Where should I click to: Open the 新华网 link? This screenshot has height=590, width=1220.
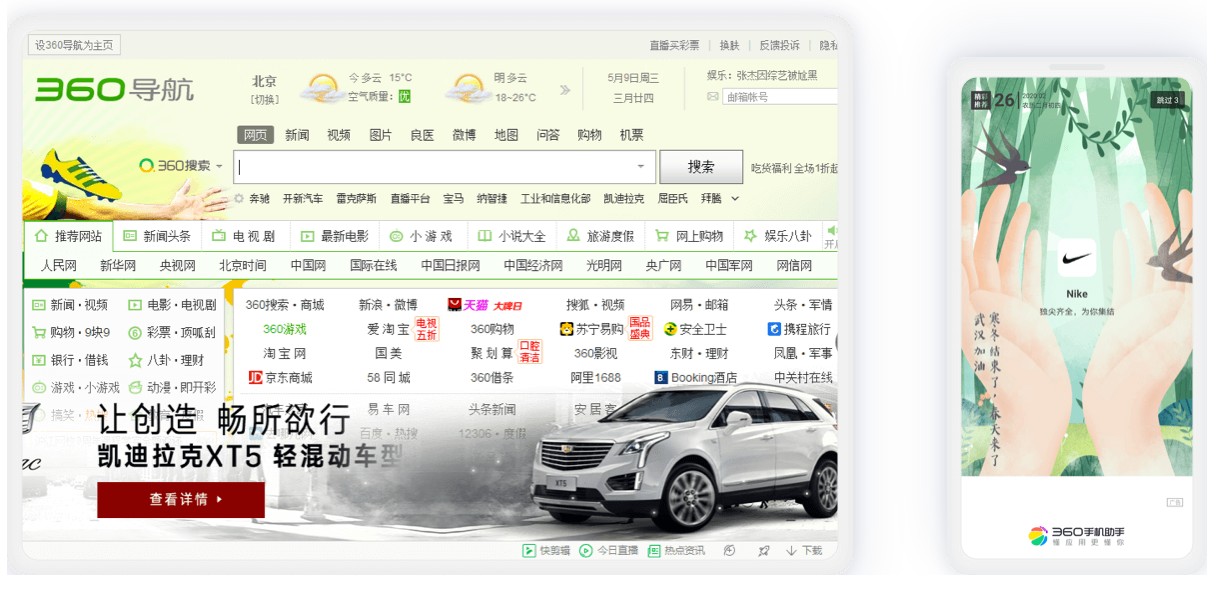pos(118,266)
